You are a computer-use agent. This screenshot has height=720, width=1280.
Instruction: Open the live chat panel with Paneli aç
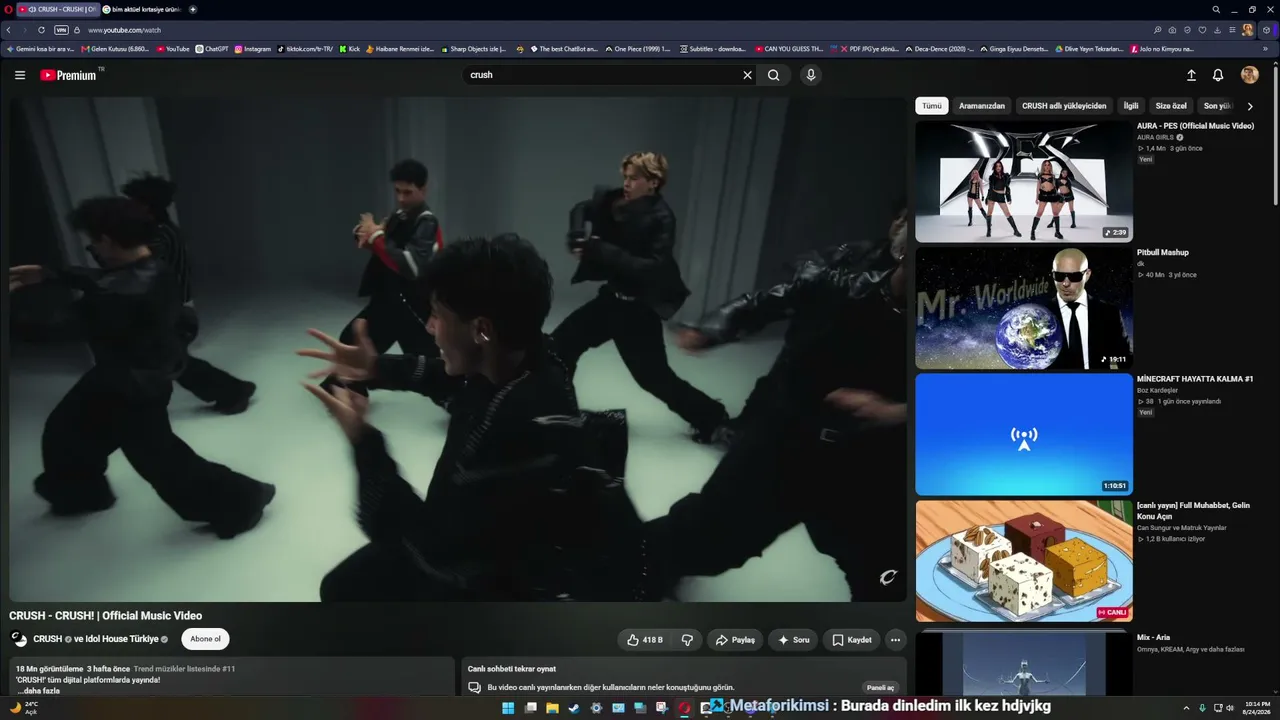pos(880,688)
